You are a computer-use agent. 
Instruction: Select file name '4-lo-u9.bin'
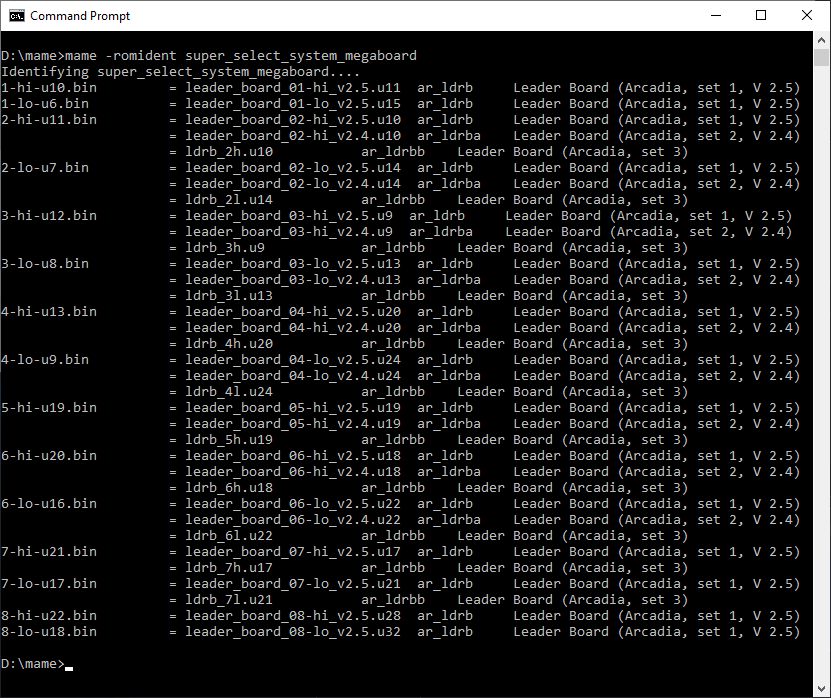45,359
